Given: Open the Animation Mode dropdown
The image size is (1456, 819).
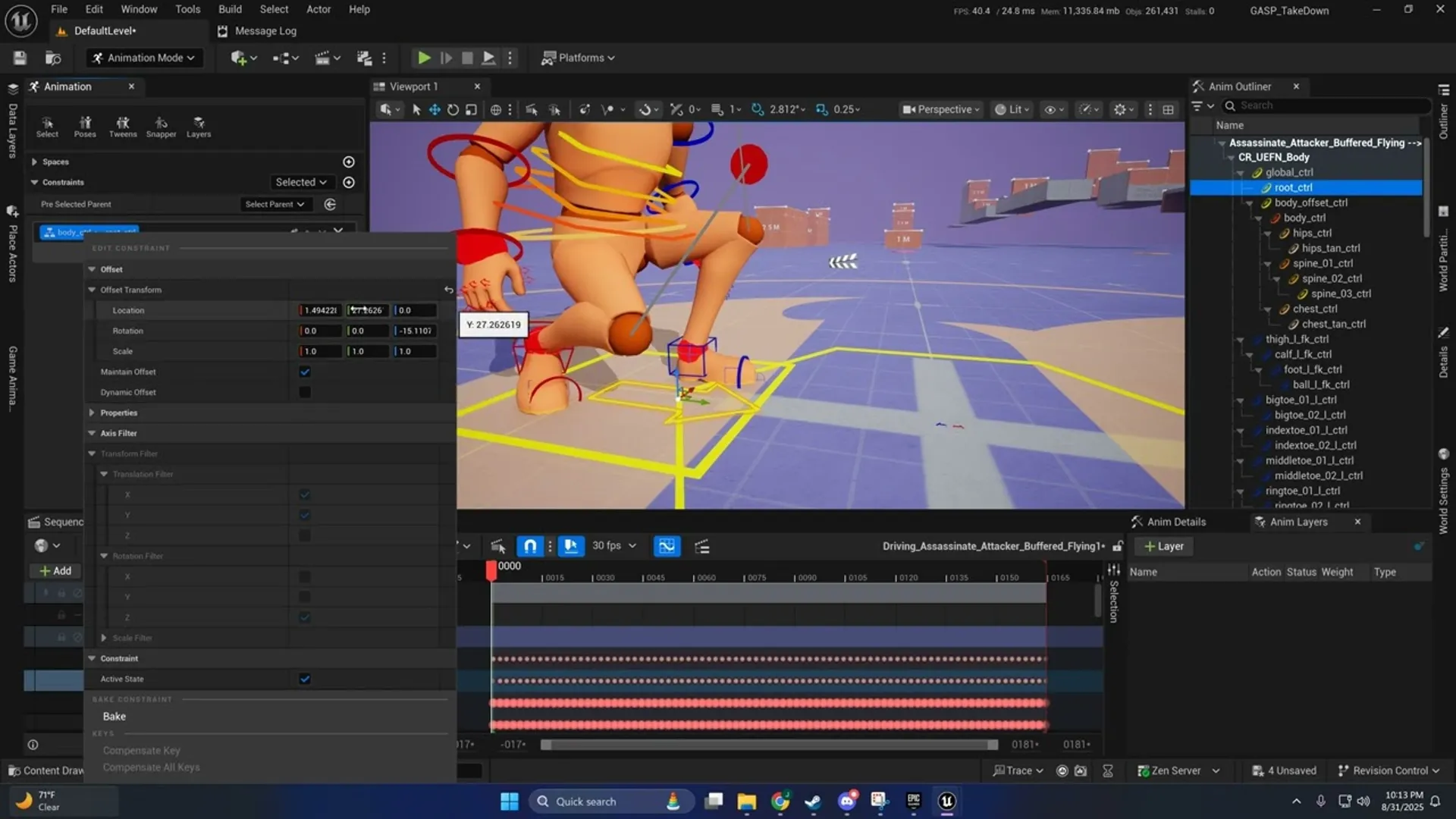Looking at the screenshot, I should tap(144, 58).
